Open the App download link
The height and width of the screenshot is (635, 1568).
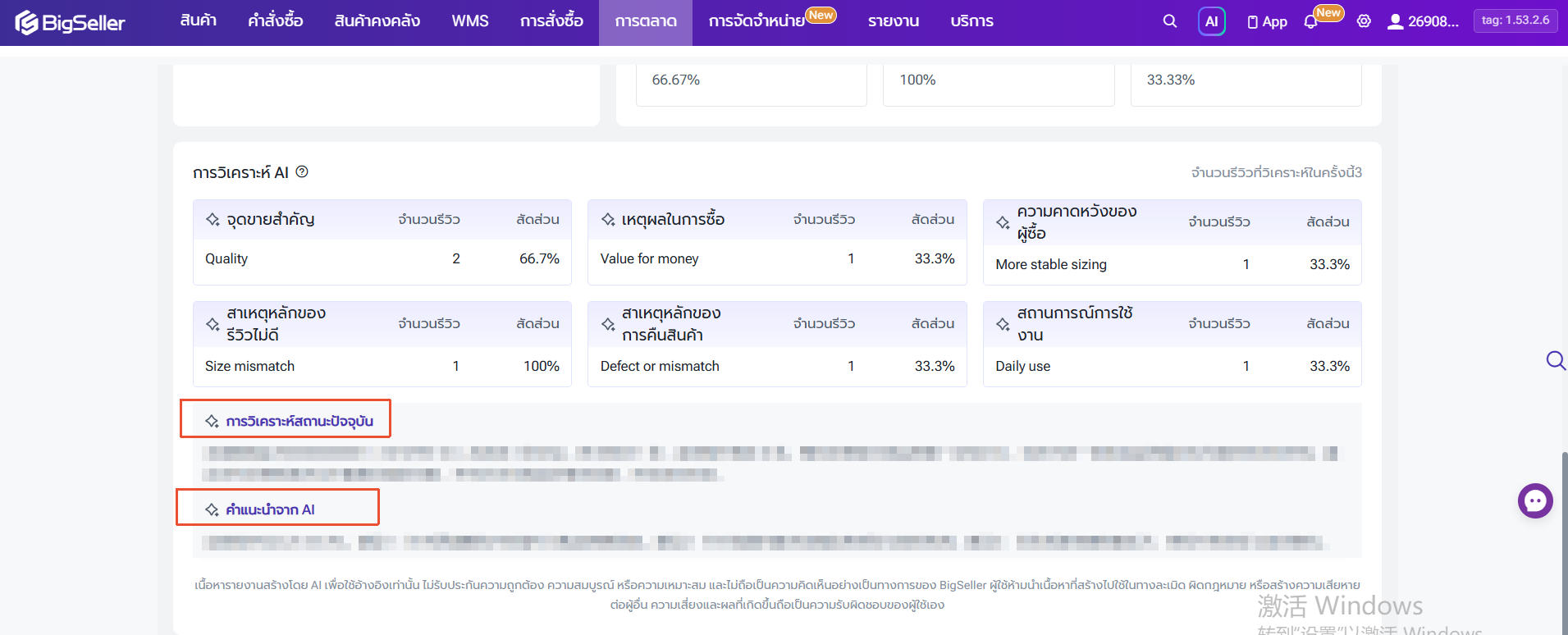click(x=1268, y=22)
